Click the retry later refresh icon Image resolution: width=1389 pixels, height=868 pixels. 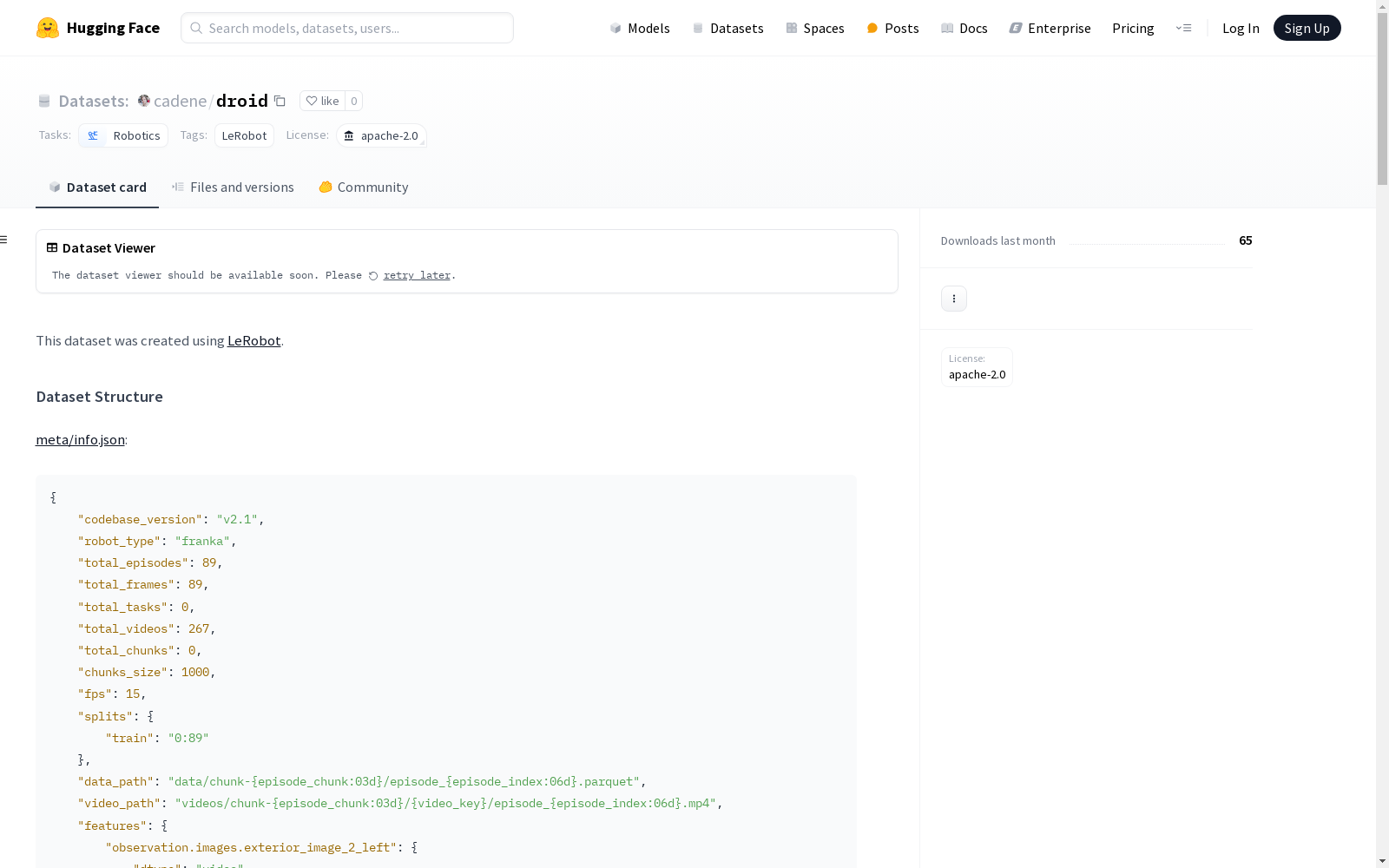[373, 276]
